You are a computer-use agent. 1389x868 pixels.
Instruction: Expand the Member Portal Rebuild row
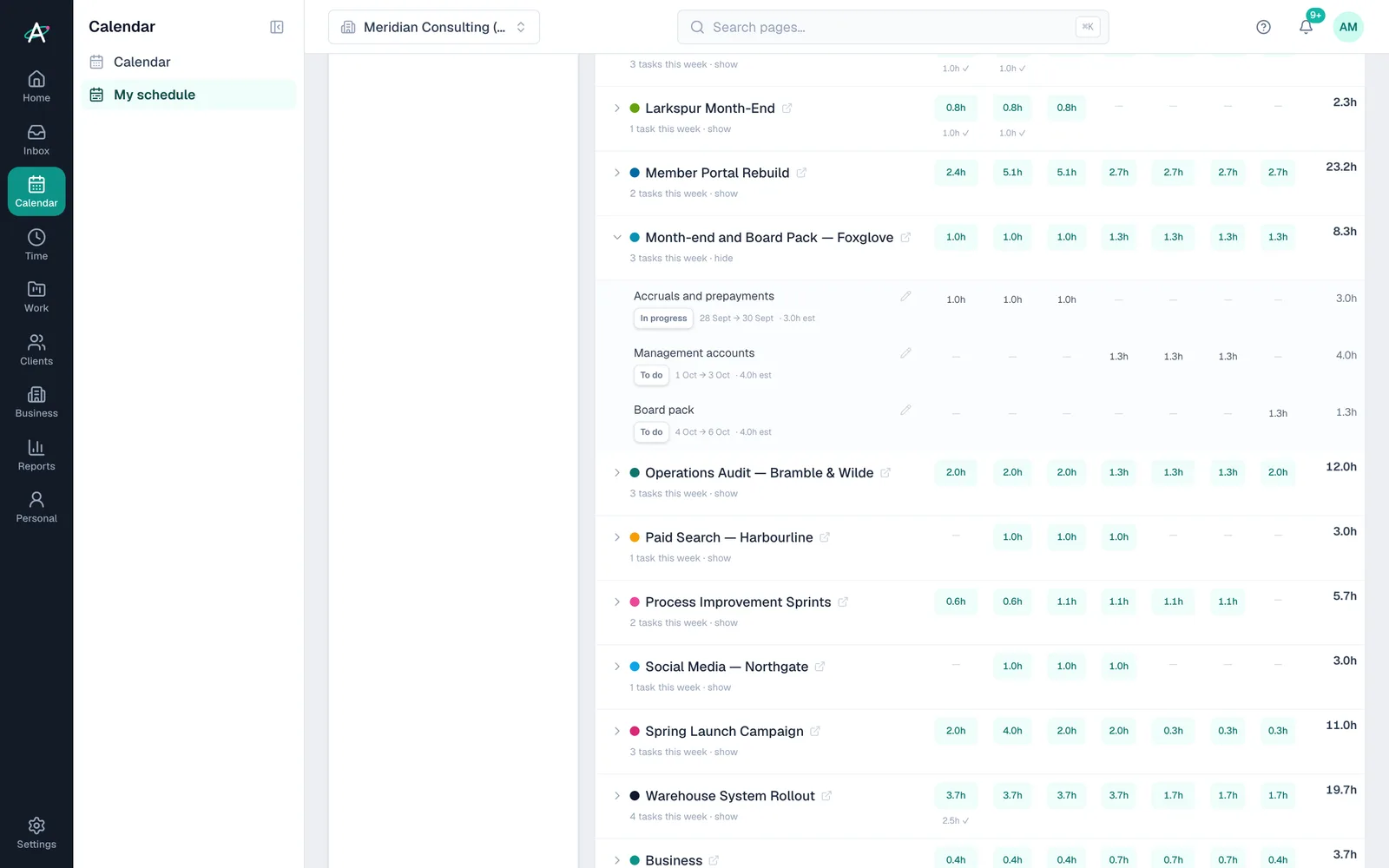coord(617,173)
